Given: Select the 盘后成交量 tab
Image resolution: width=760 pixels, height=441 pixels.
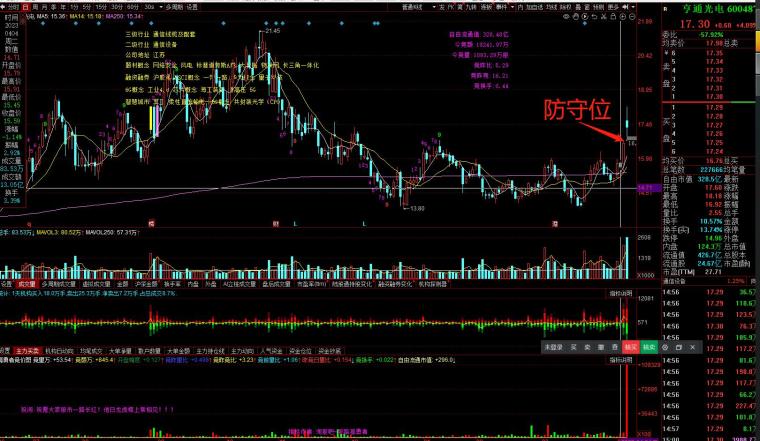Looking at the screenshot, I should click(276, 284).
